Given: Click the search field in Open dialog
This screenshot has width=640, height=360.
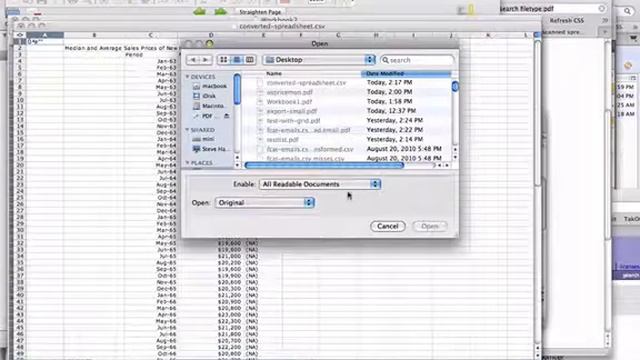Looking at the screenshot, I should 417,60.
